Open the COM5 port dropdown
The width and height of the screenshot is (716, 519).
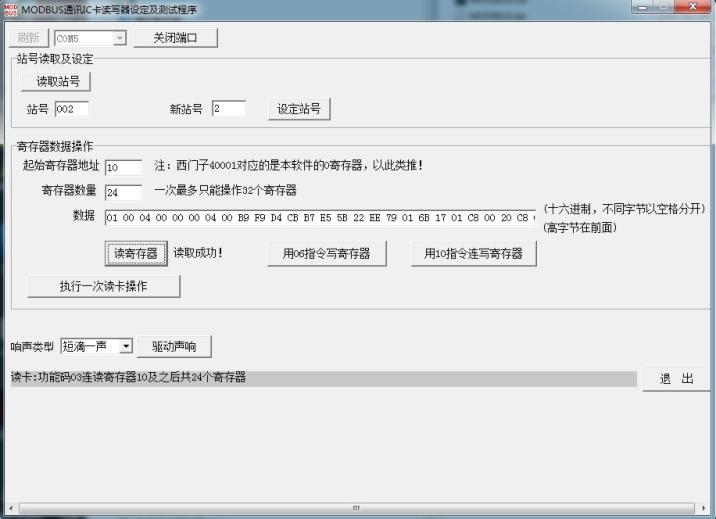(x=120, y=39)
